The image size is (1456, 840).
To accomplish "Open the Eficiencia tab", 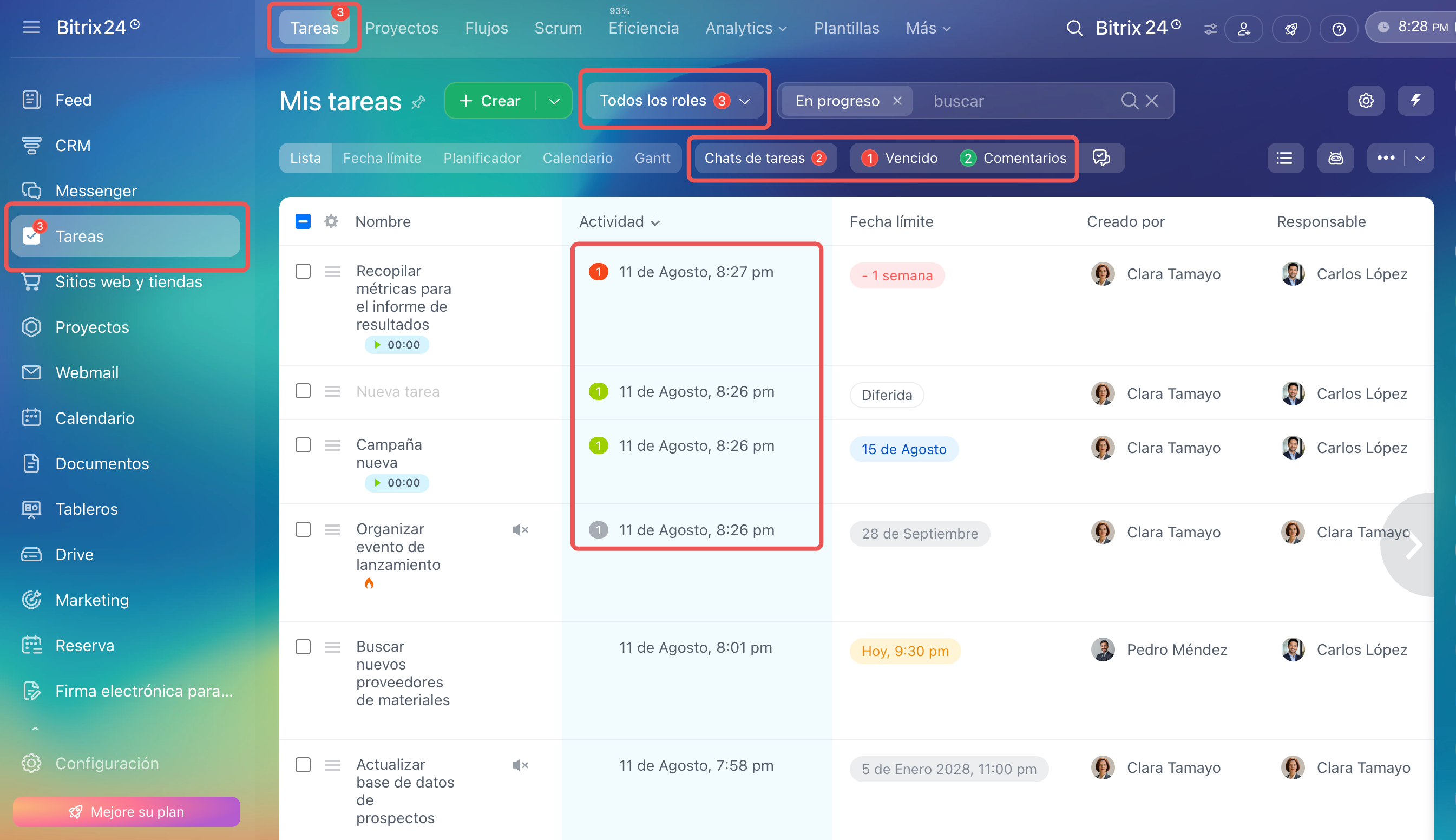I will 643,28.
